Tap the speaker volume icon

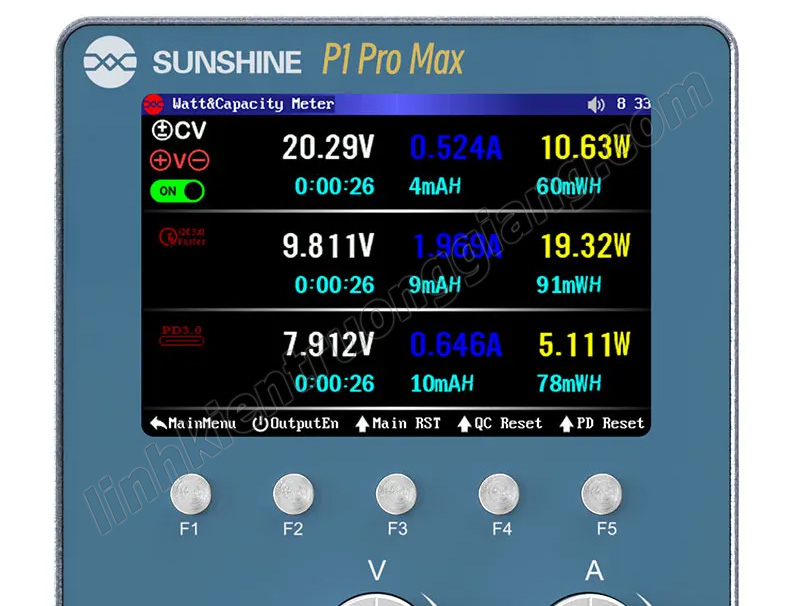595,105
